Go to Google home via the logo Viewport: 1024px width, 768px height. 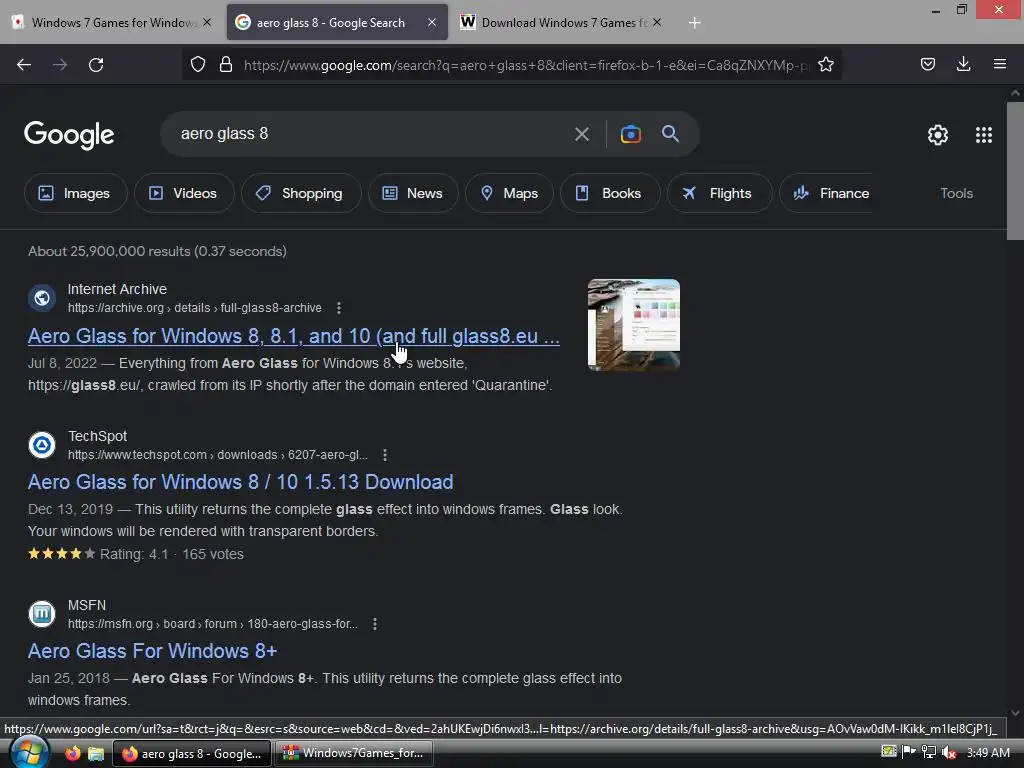click(x=69, y=135)
